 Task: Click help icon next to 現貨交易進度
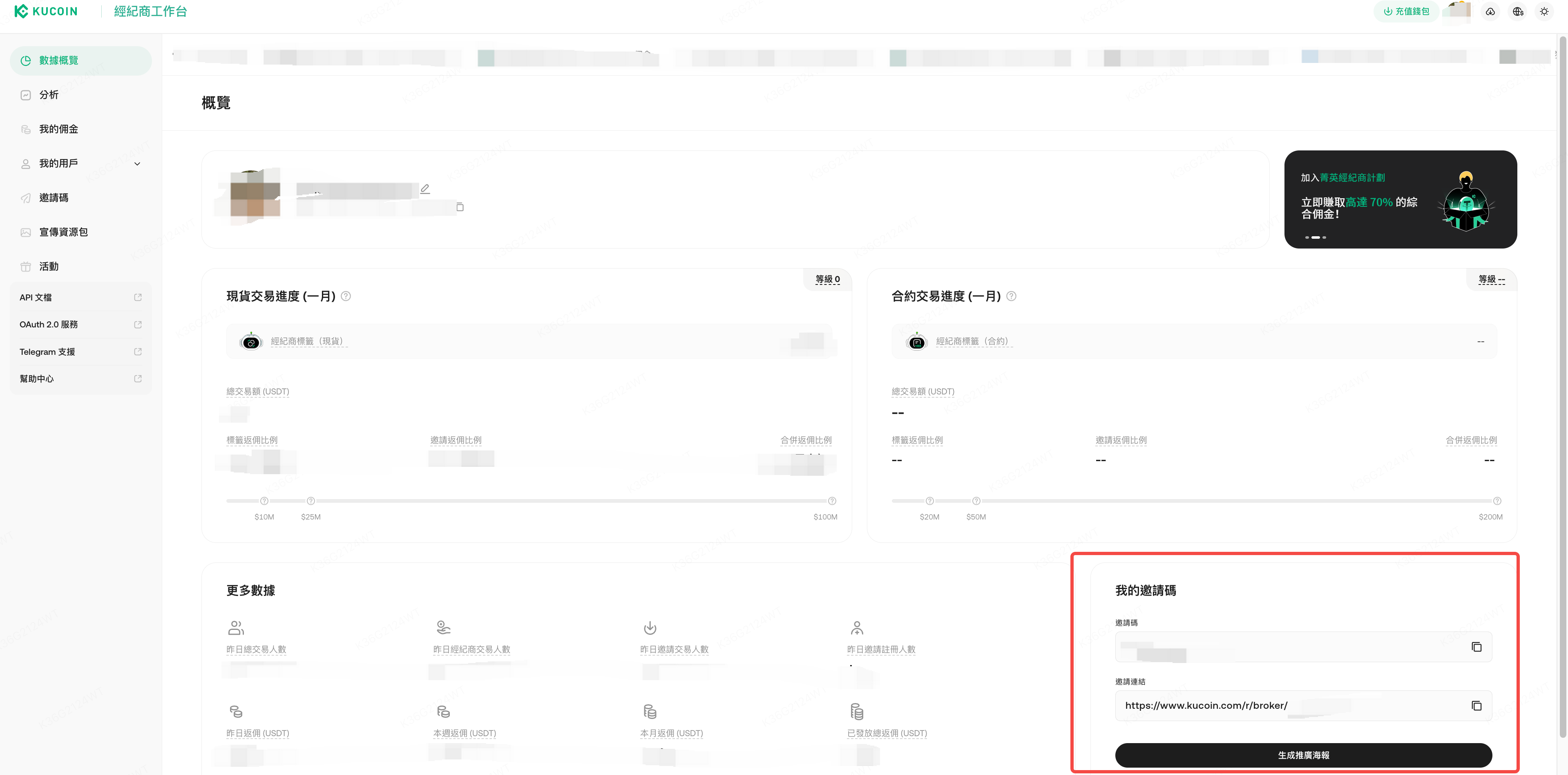(346, 296)
